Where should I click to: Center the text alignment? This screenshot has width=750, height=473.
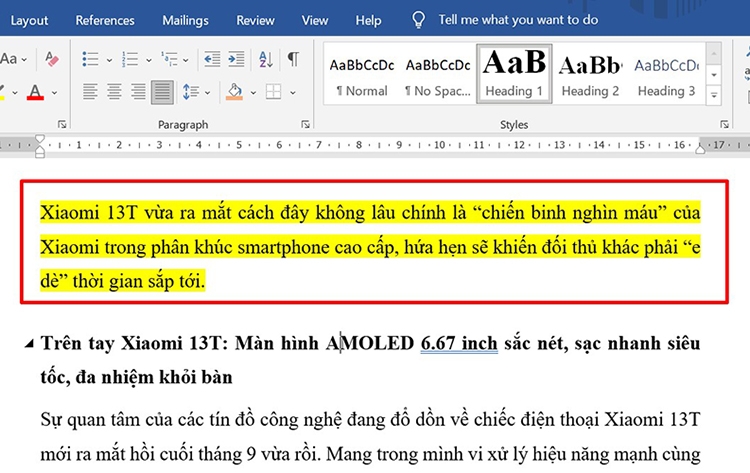[x=114, y=91]
